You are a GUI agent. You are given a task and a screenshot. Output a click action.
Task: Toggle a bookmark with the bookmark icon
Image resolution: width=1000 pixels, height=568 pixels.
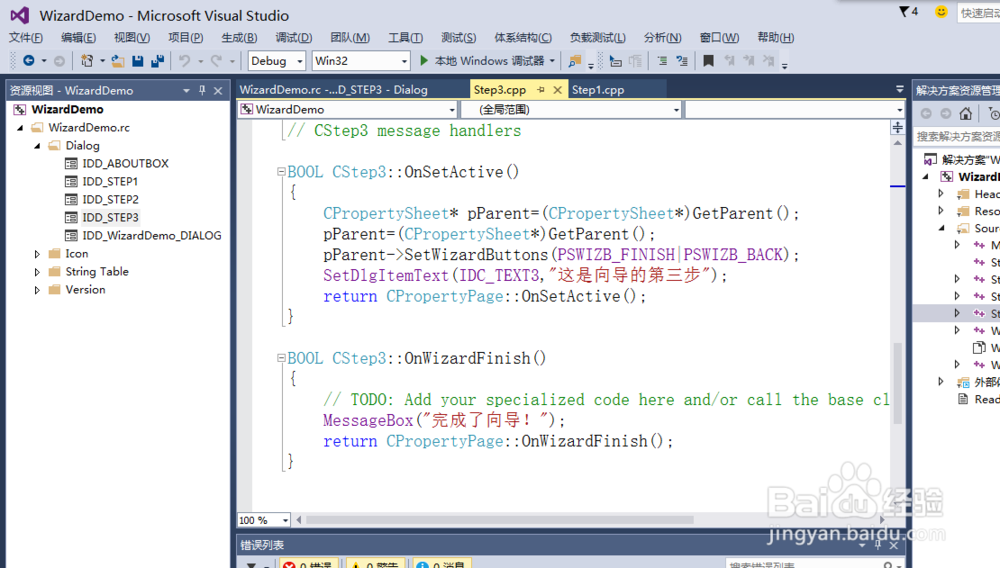[708, 61]
